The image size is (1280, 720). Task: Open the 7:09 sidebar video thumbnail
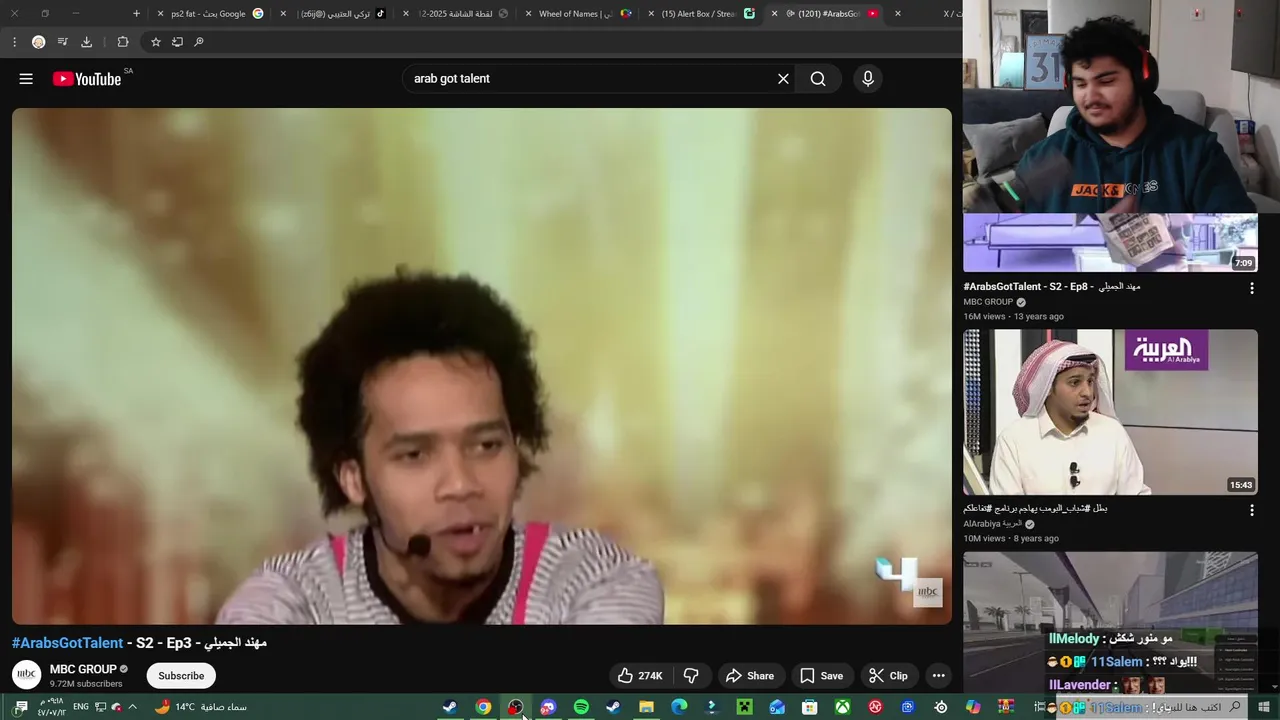click(x=1110, y=242)
